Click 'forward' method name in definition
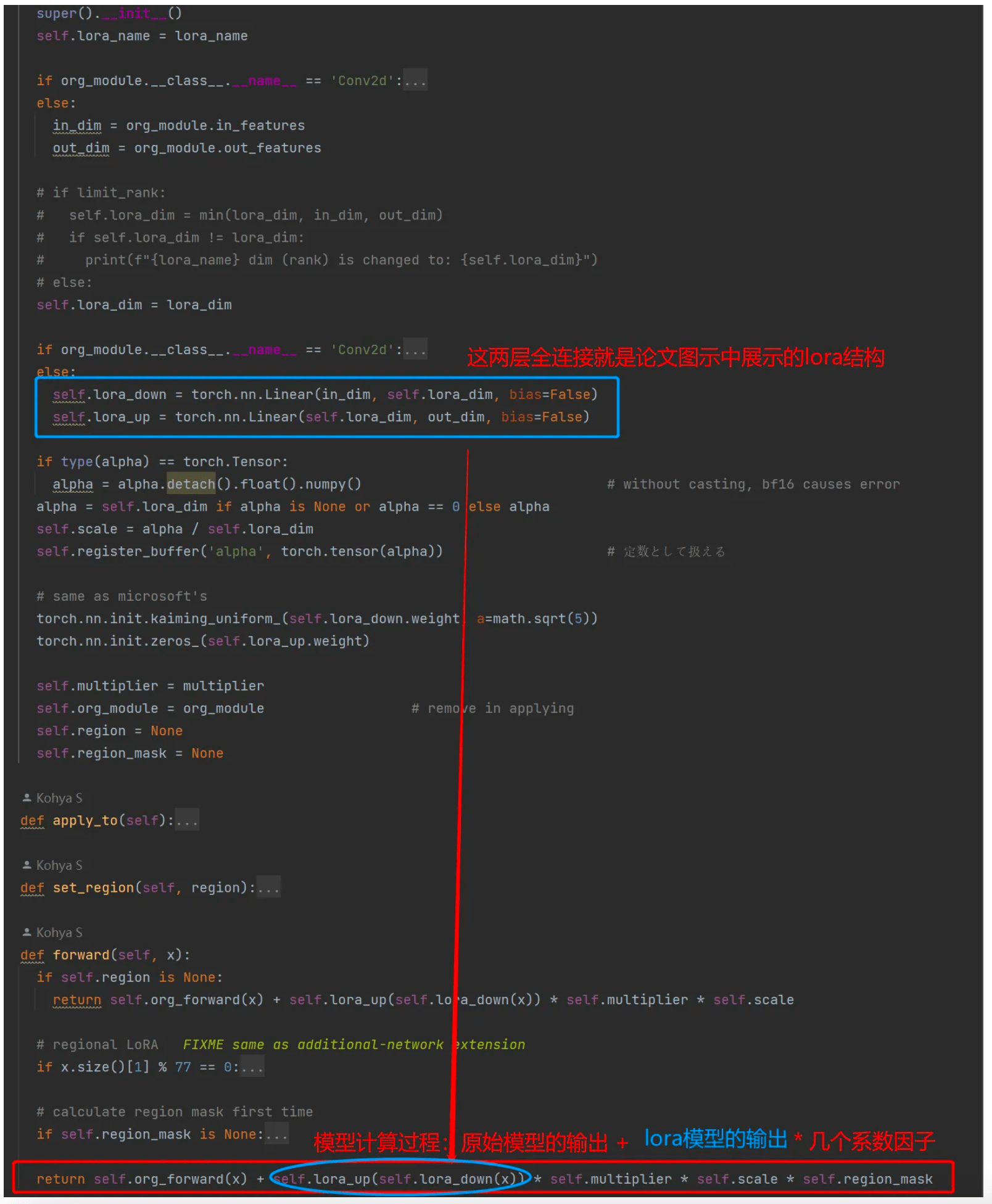 pos(81,955)
